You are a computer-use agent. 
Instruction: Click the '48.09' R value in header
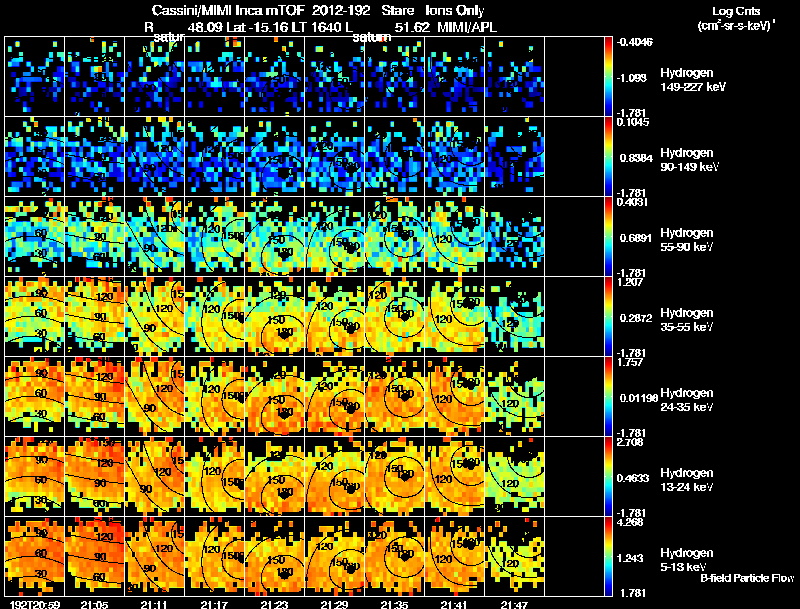(205, 27)
